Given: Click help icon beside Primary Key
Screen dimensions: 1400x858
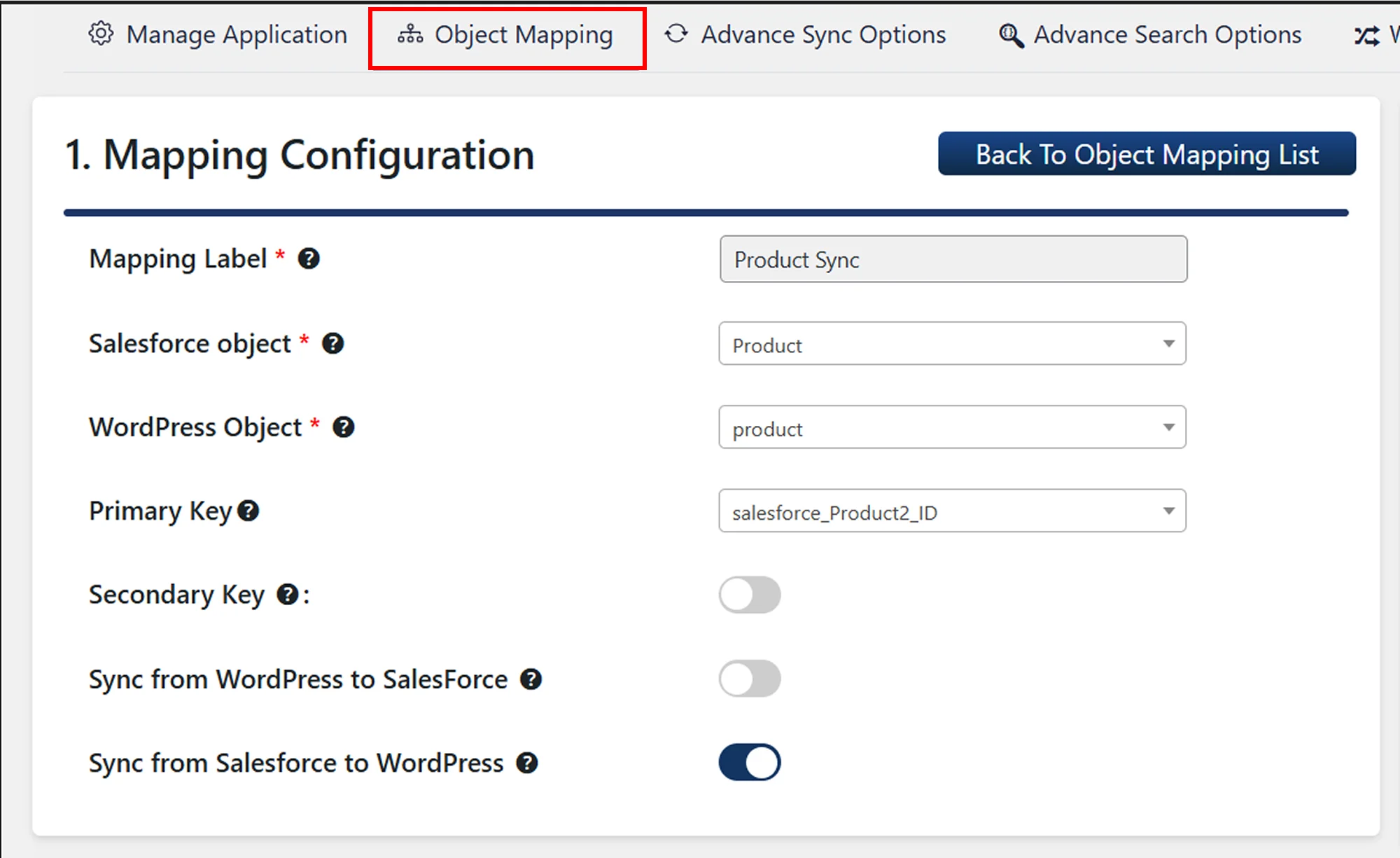Looking at the screenshot, I should point(248,511).
